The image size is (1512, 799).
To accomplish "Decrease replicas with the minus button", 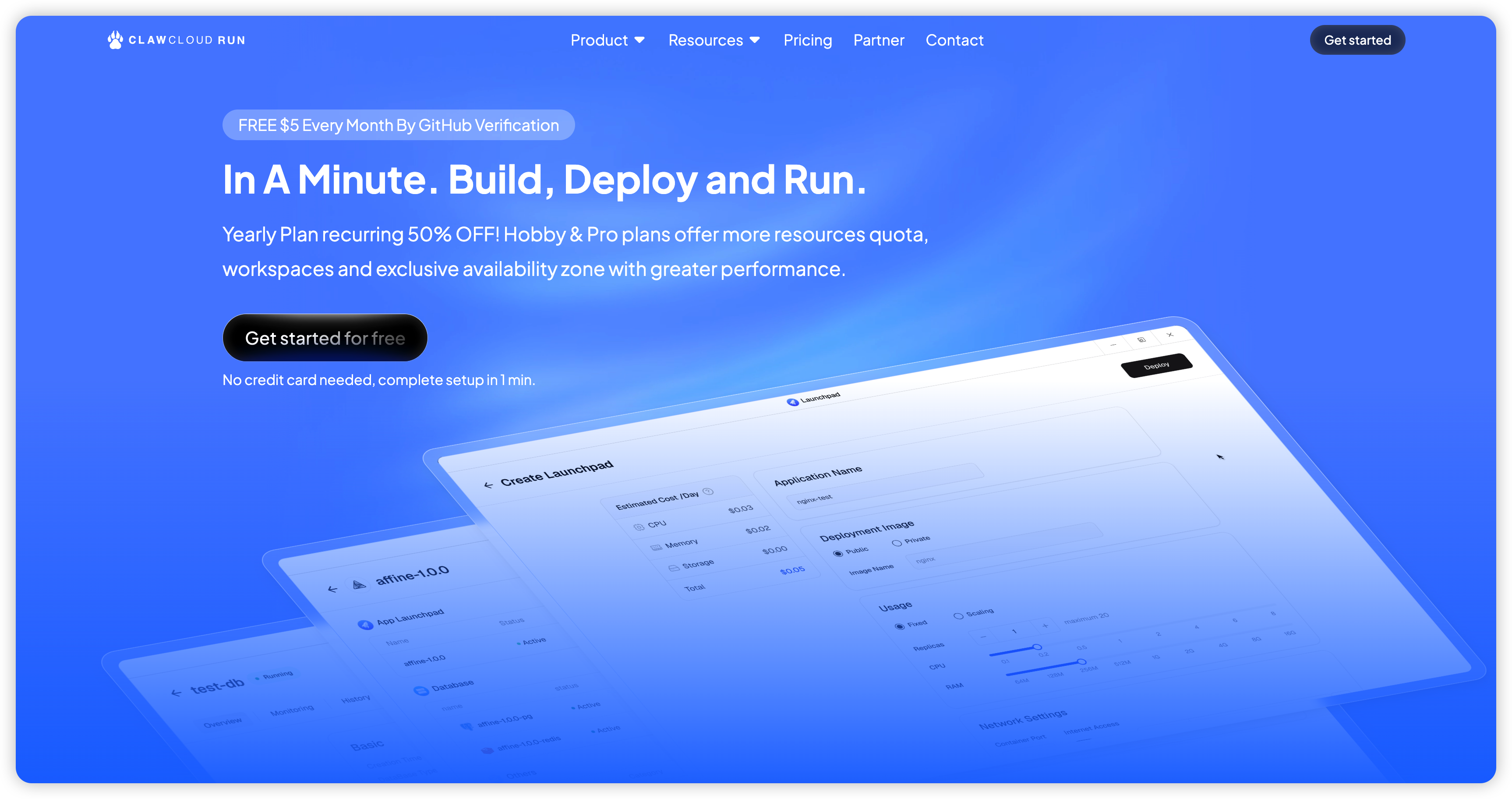I will 983,636.
